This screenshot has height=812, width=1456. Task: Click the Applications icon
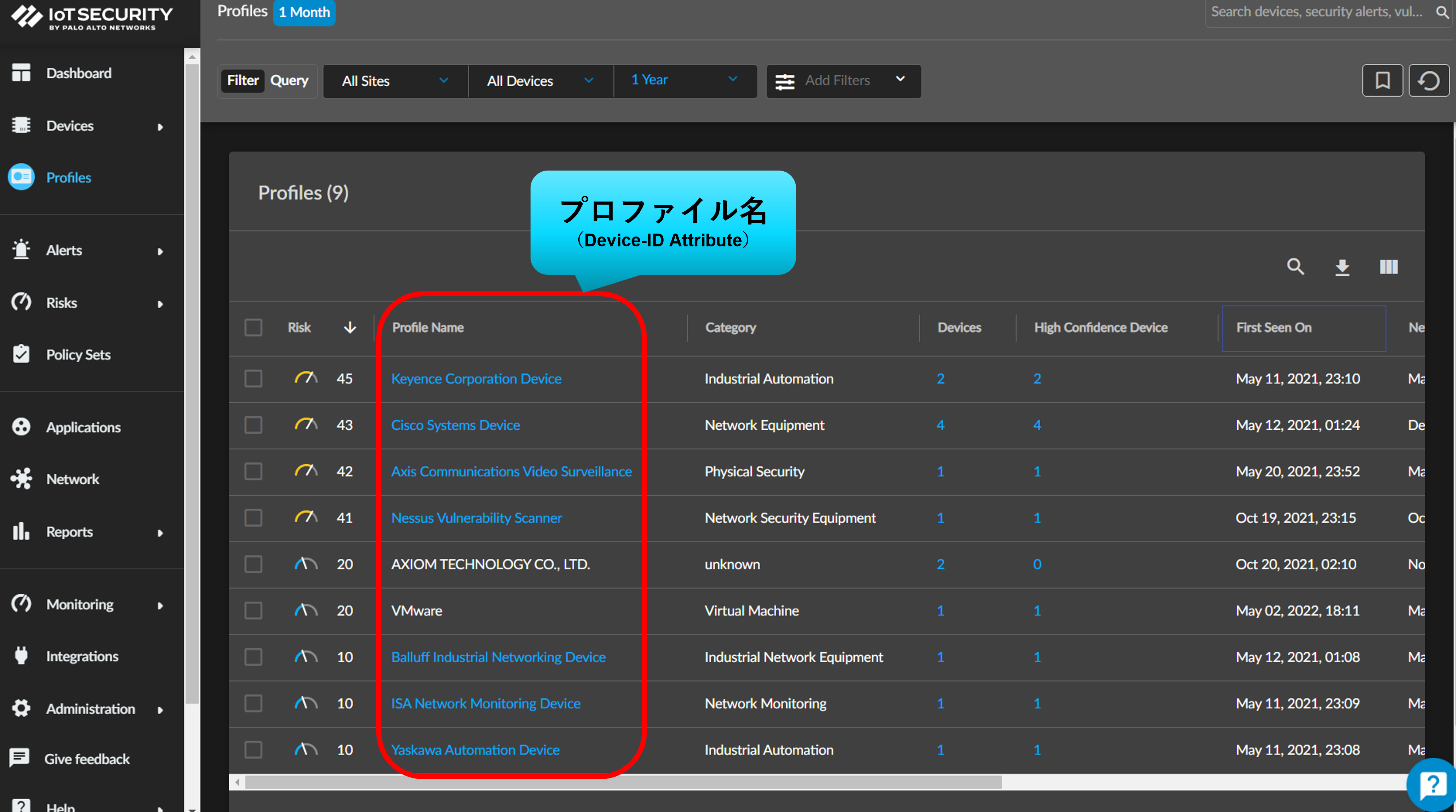[x=22, y=427]
